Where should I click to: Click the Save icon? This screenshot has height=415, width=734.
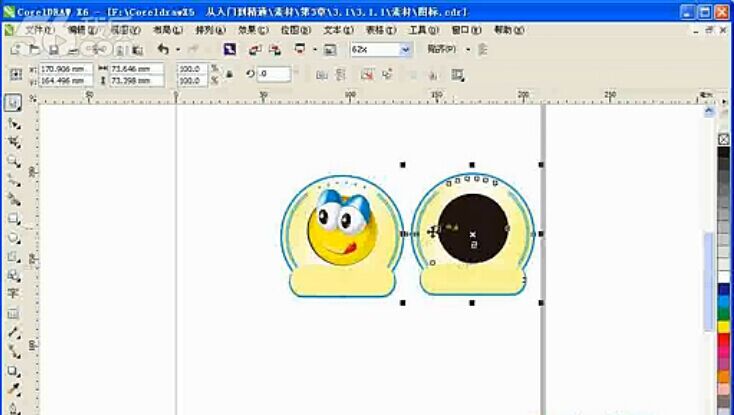(x=54, y=49)
